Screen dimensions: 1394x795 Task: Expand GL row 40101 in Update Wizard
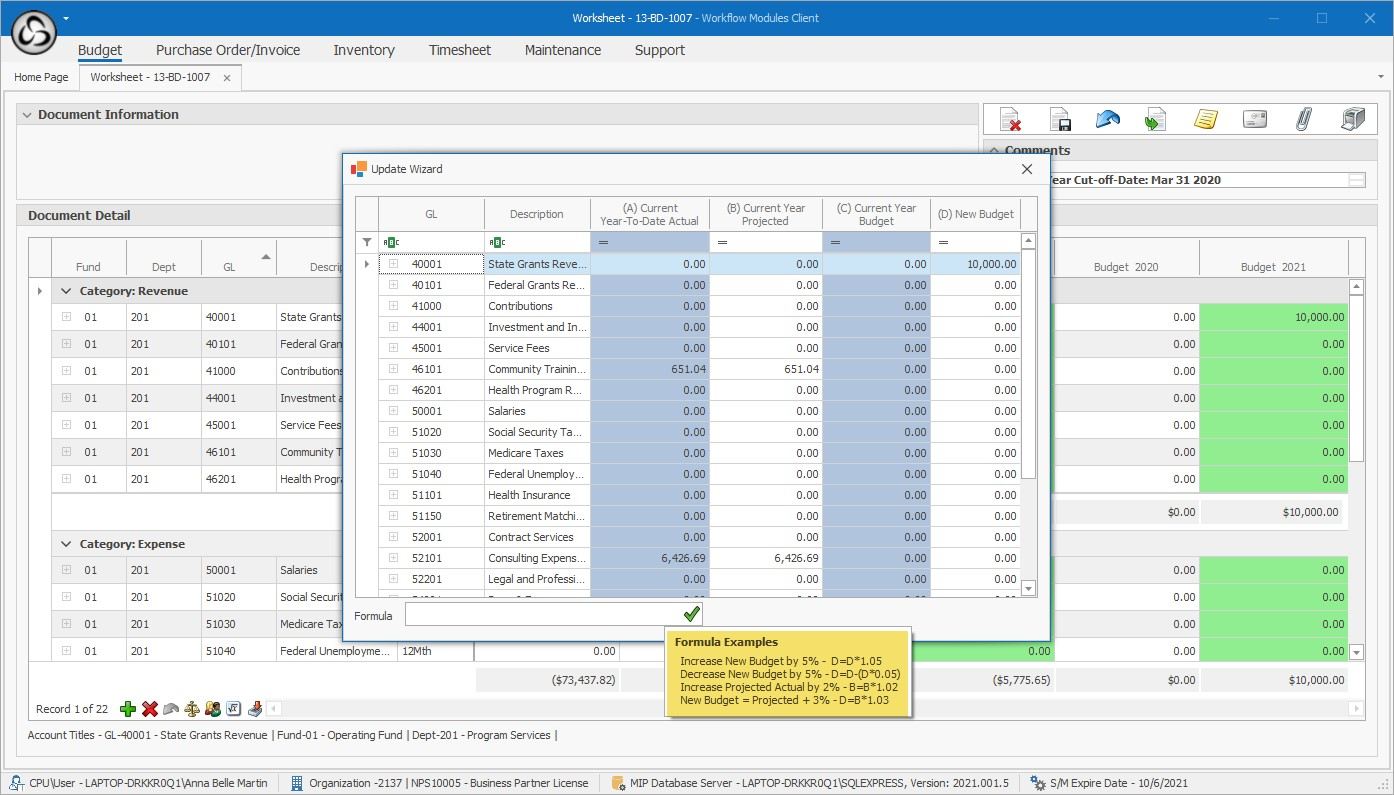point(394,285)
